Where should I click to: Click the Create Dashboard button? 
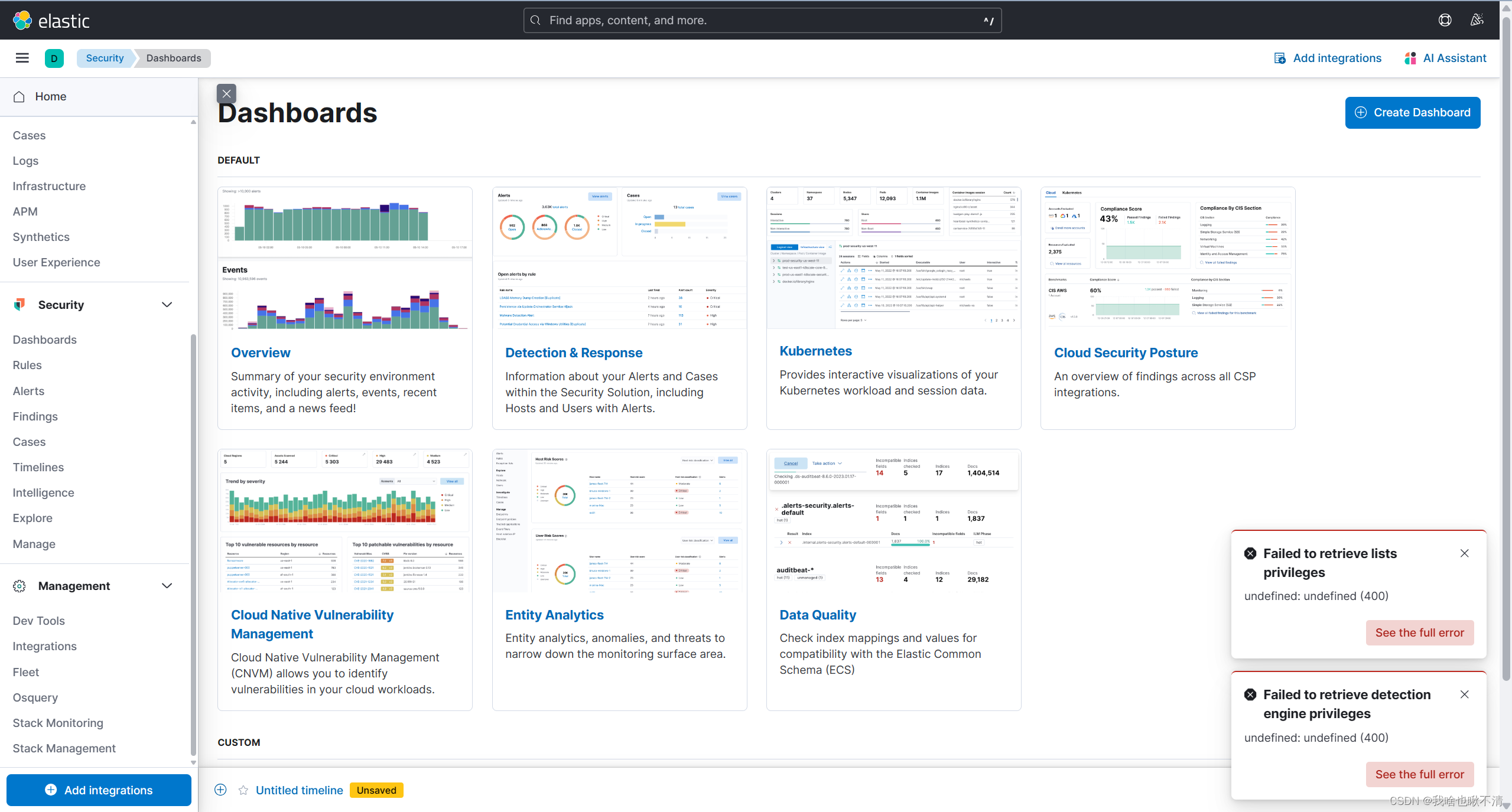[x=1412, y=112]
